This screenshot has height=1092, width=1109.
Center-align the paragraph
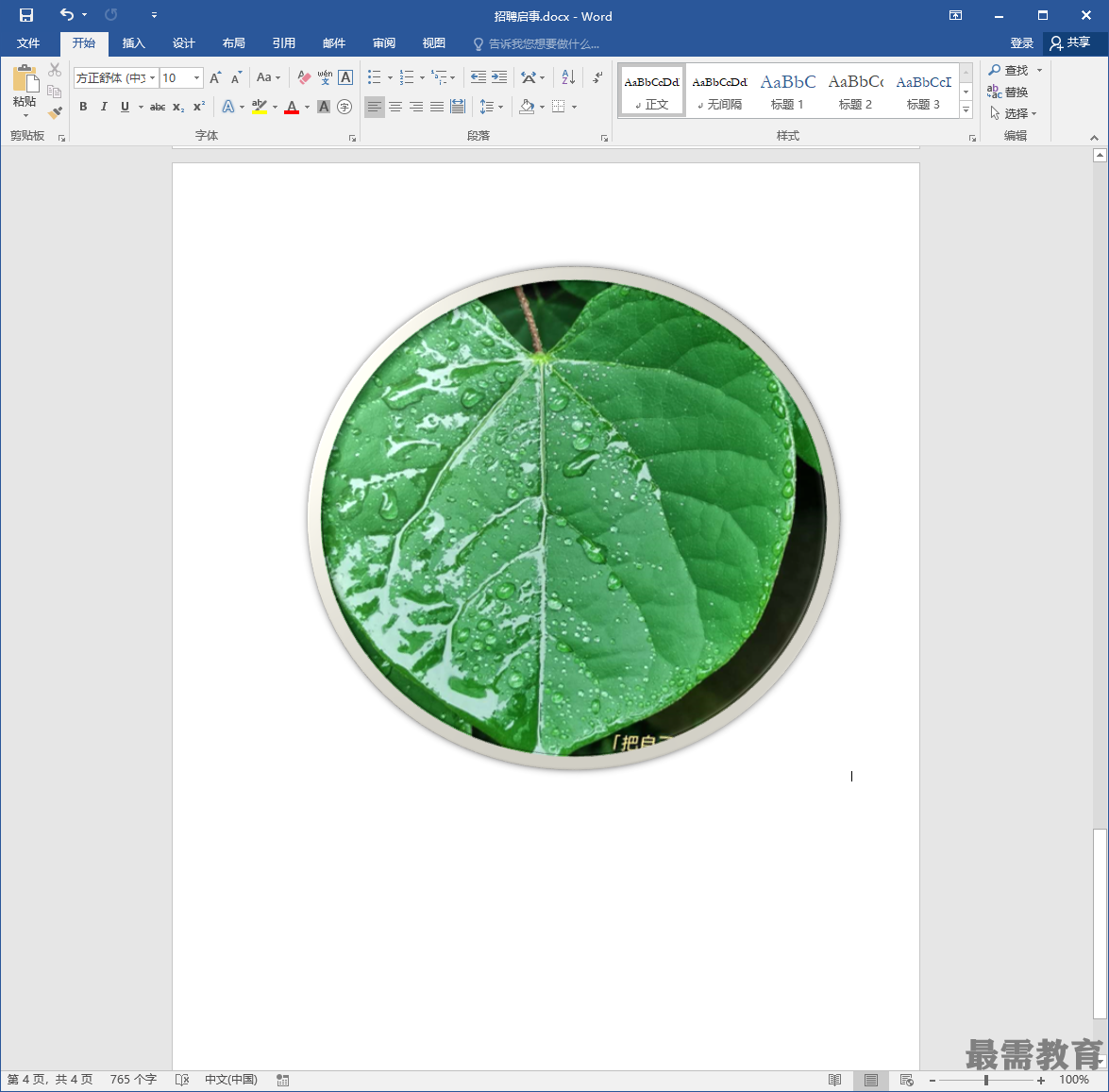395,107
